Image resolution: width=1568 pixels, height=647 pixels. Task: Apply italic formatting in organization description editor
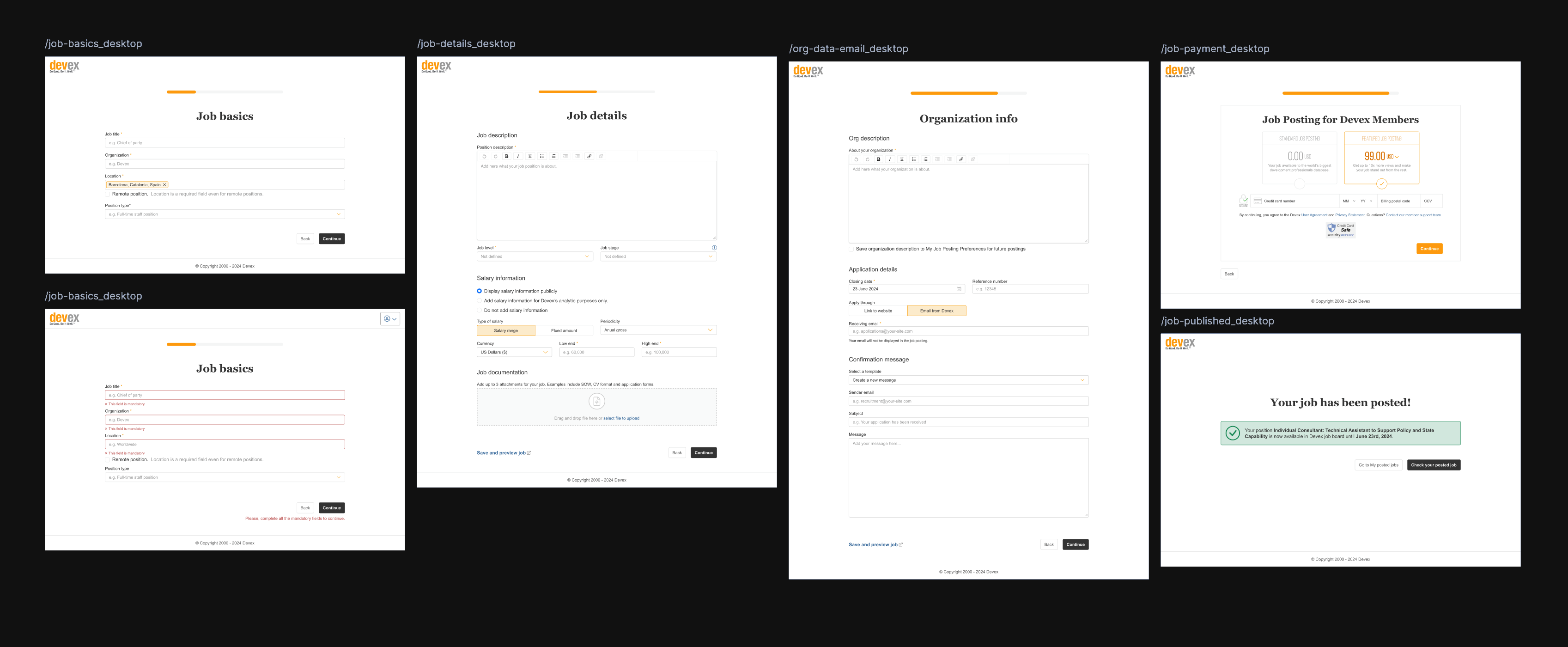click(x=891, y=159)
